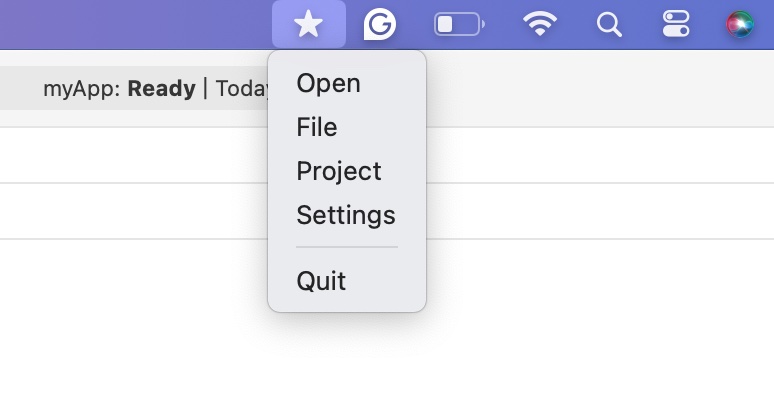Click the bold Ready status text
Screen dimensions: 774x400
(x=161, y=88)
